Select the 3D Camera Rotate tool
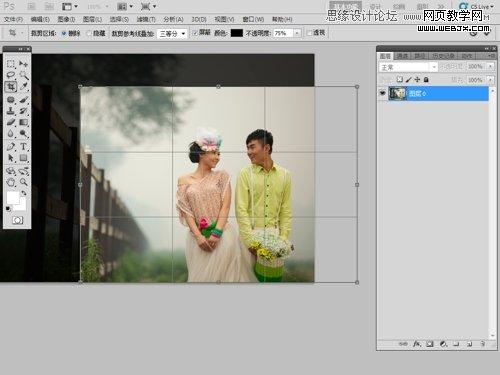 [x=23, y=171]
